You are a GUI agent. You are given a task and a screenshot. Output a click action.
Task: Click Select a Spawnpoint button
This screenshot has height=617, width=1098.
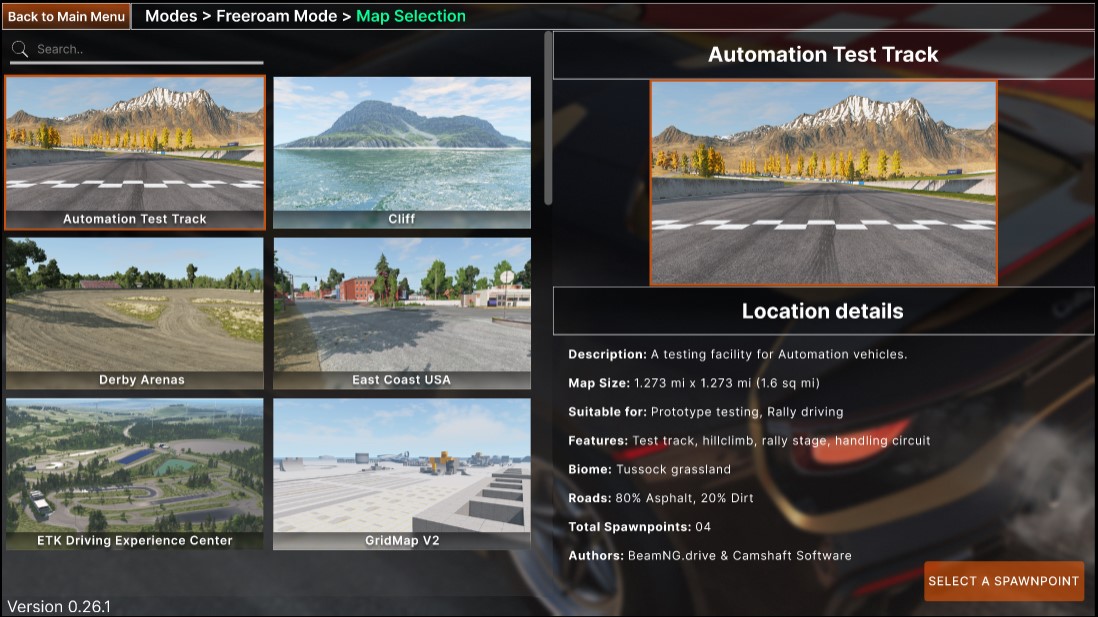click(1003, 581)
